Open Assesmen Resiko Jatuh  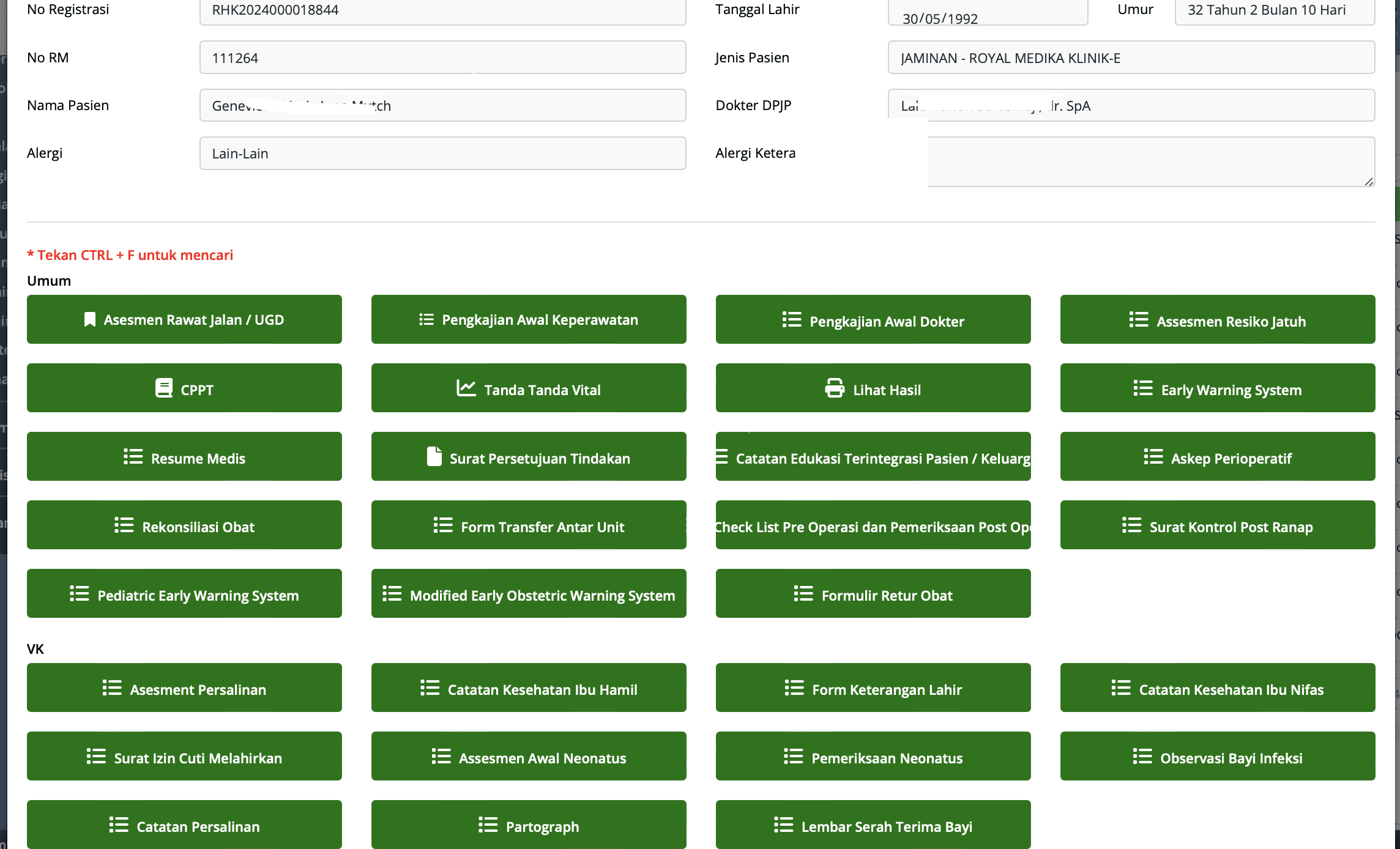point(1218,320)
